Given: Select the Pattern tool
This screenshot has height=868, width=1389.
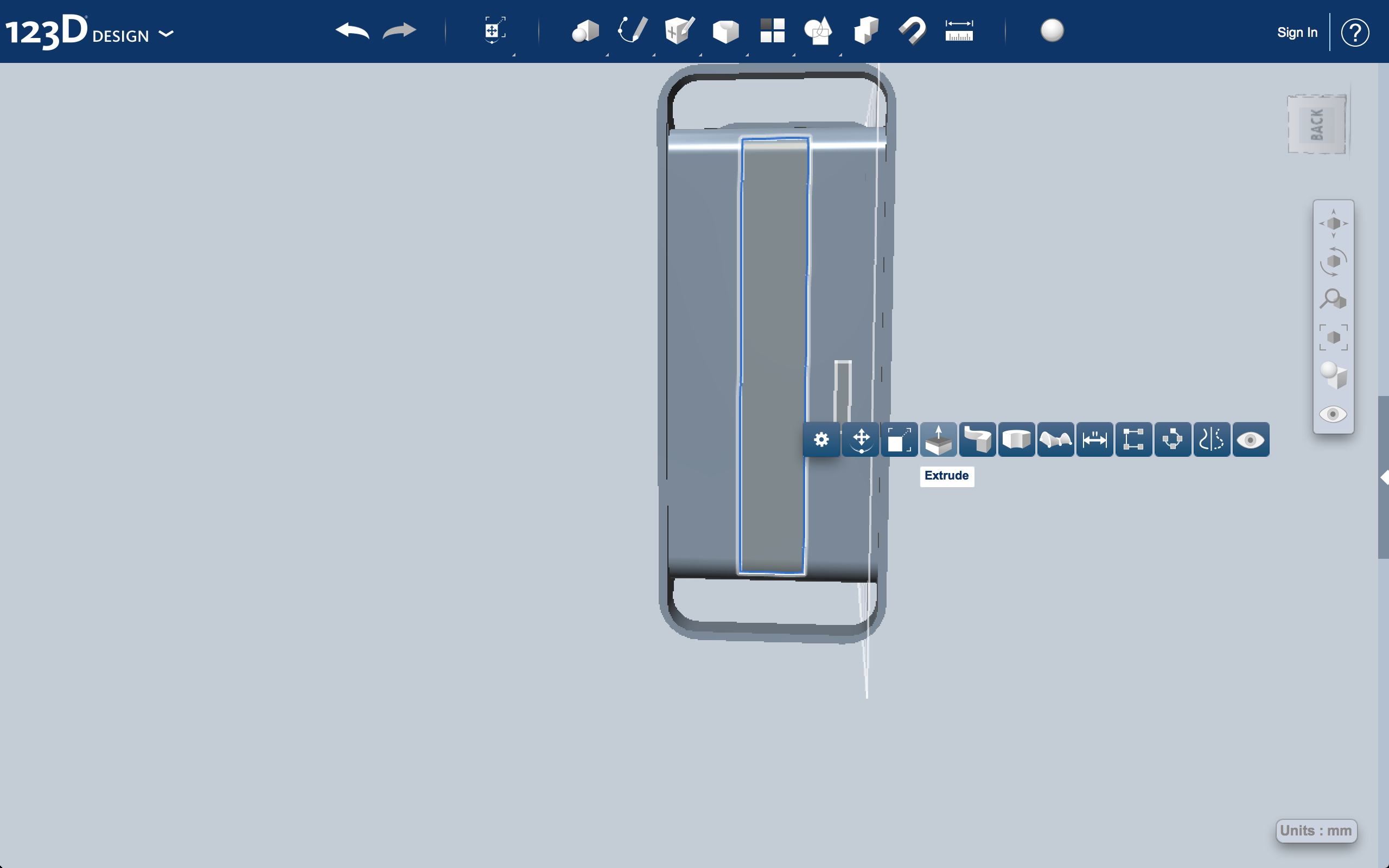Looking at the screenshot, I should tap(772, 30).
